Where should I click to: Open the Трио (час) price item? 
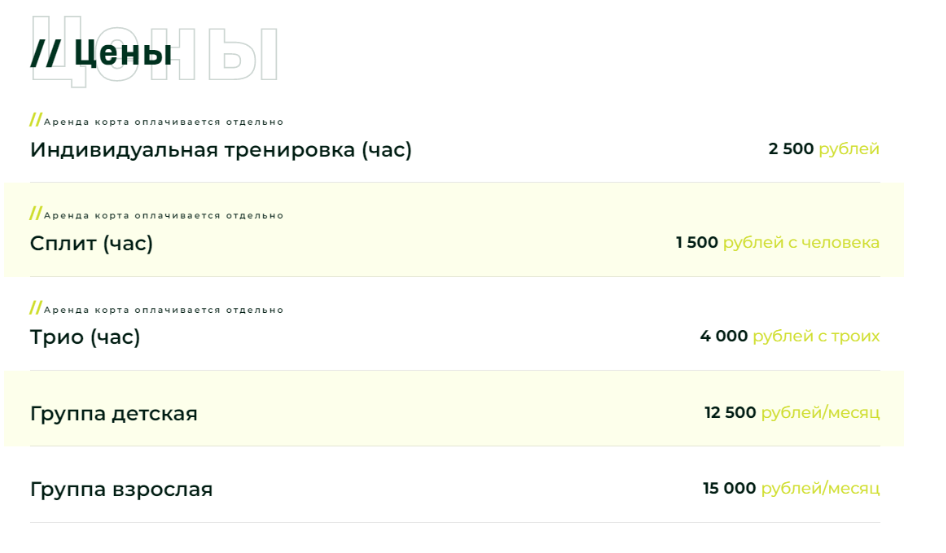point(85,337)
